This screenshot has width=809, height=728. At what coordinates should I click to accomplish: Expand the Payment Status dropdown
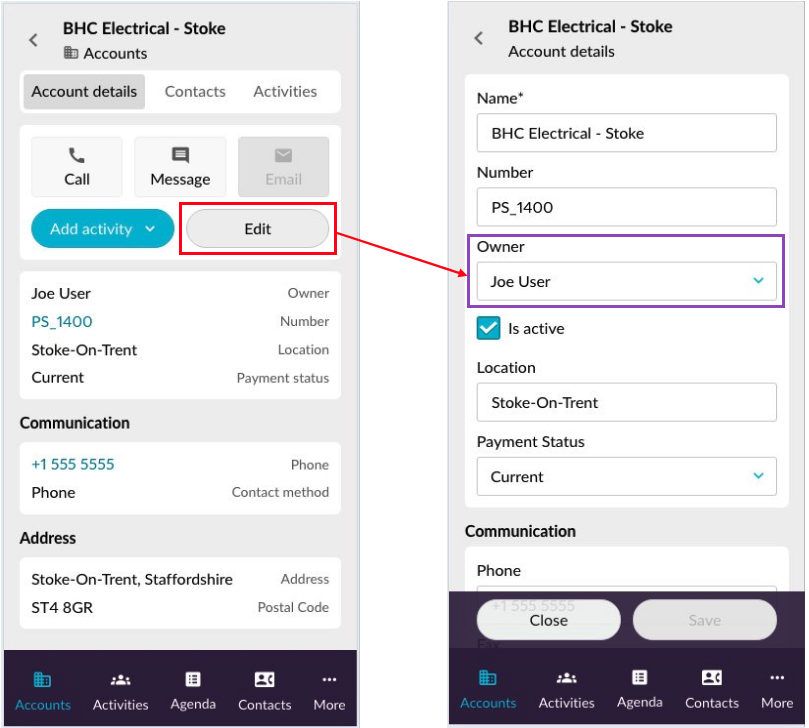pos(626,477)
